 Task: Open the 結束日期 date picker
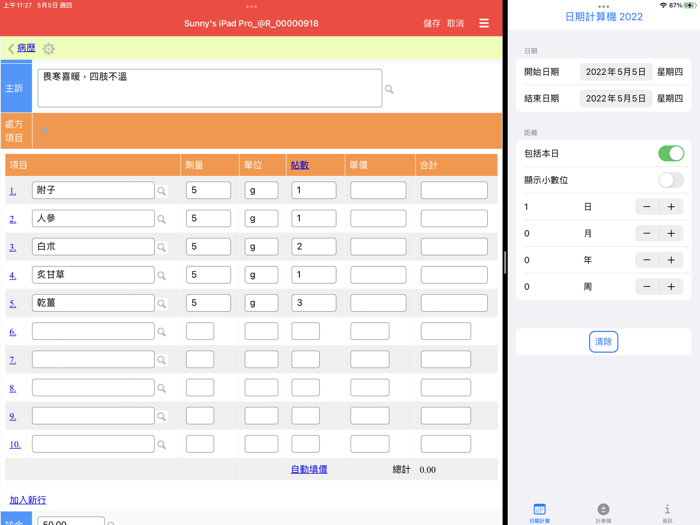(x=616, y=99)
